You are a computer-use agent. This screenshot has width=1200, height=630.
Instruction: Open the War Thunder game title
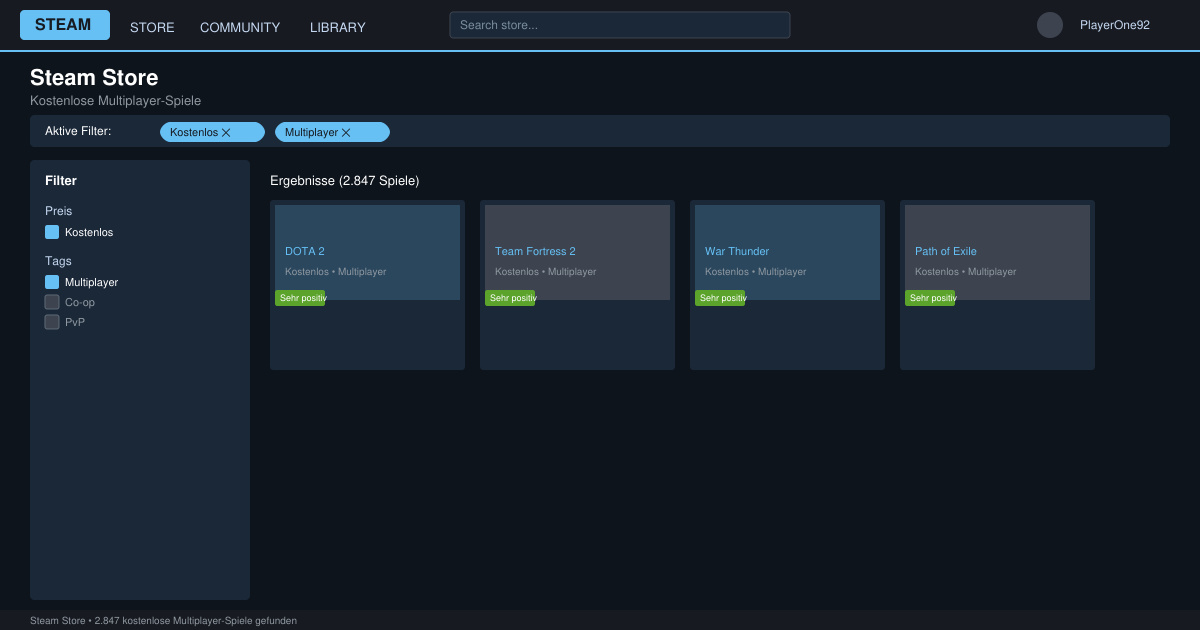coord(737,251)
